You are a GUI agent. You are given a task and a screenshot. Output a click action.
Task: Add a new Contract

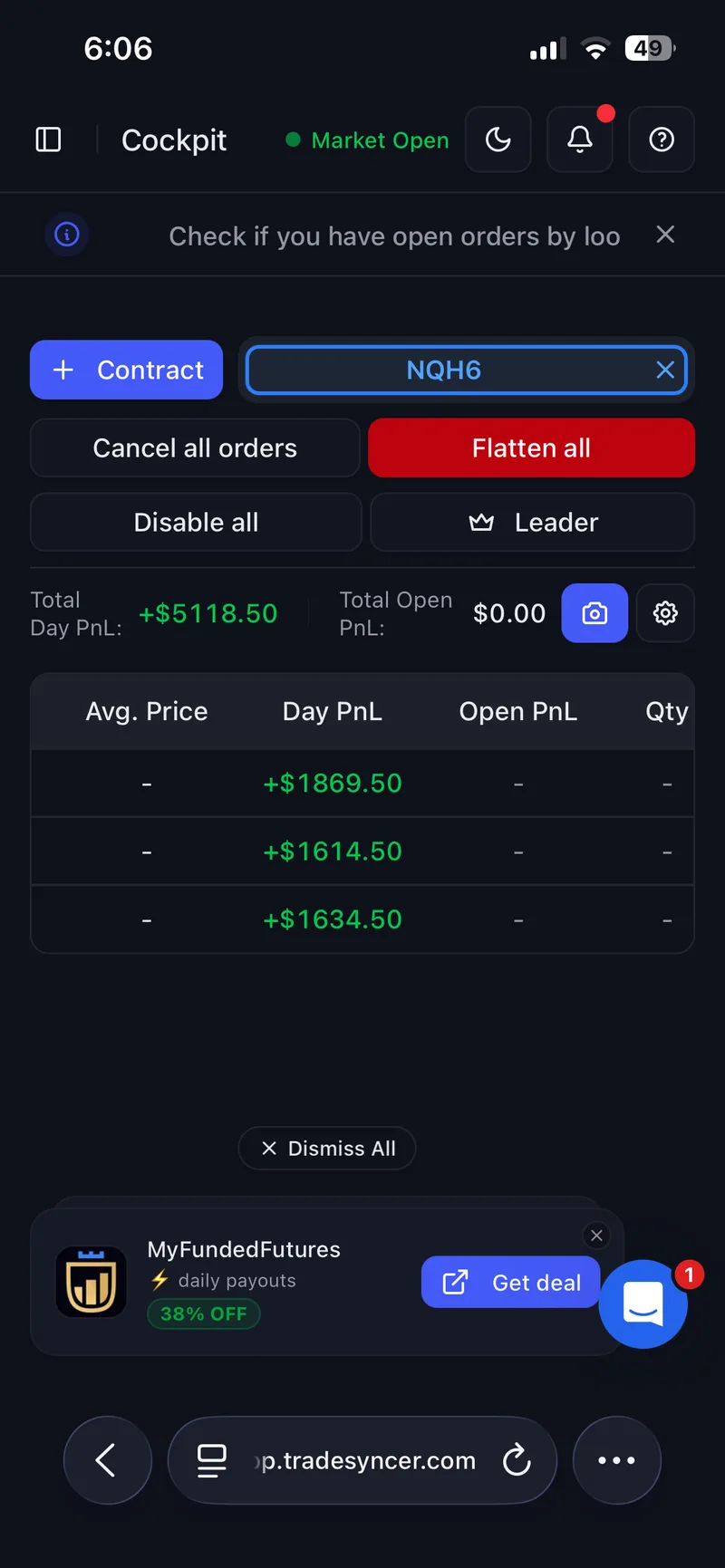pos(126,370)
